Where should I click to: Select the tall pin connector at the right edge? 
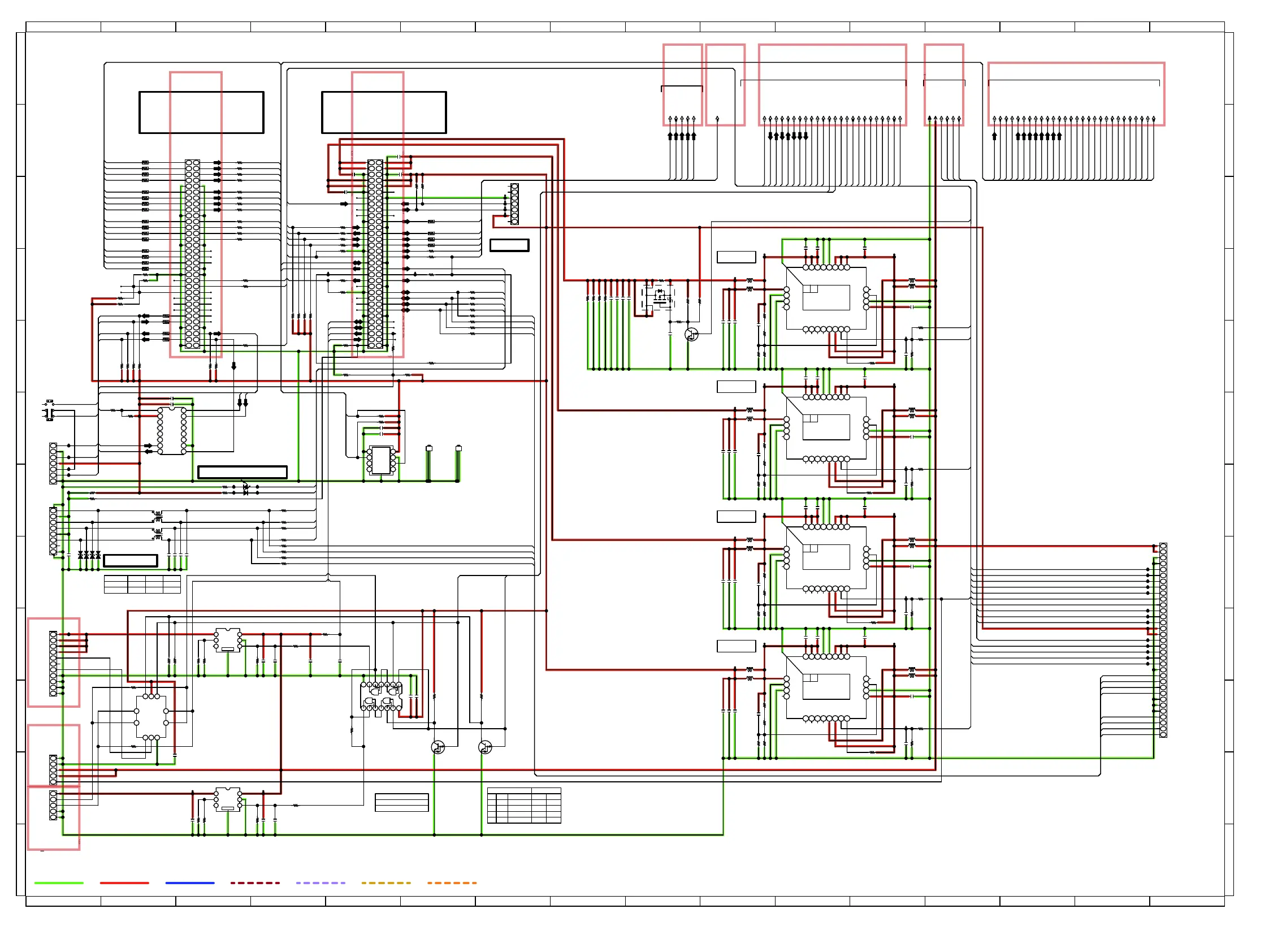(x=1163, y=641)
